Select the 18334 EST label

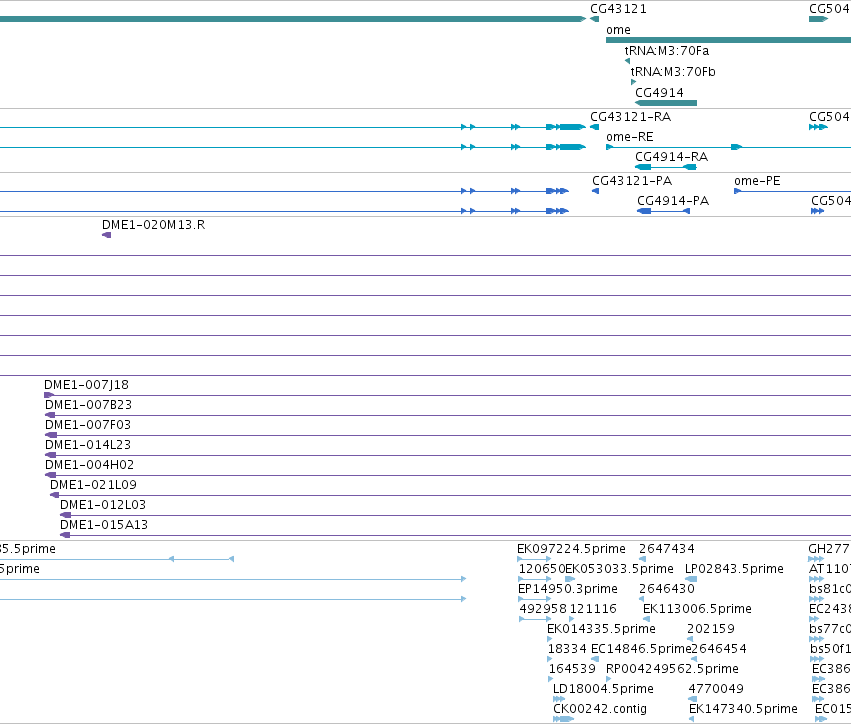(x=567, y=649)
